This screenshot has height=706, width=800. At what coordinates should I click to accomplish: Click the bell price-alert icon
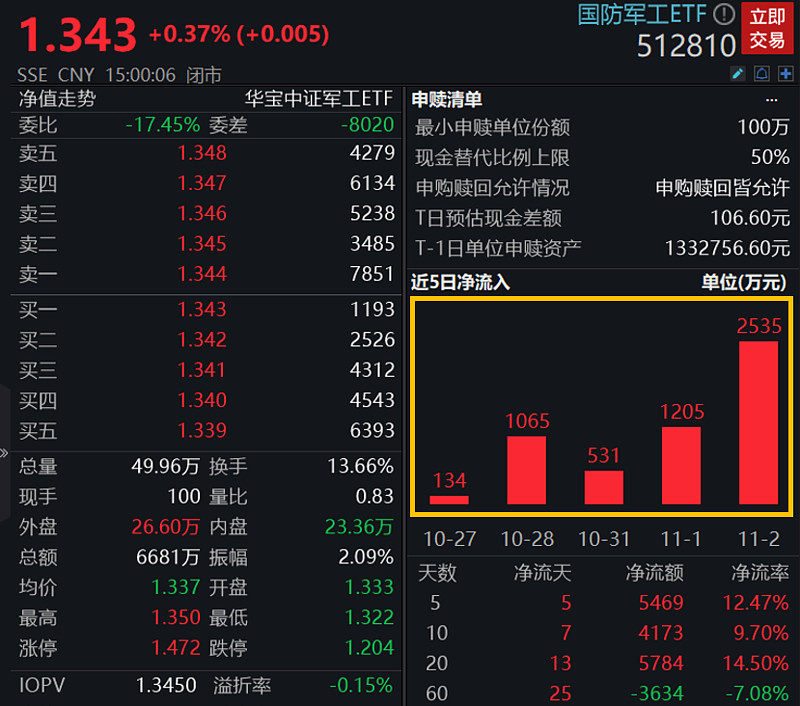click(762, 73)
